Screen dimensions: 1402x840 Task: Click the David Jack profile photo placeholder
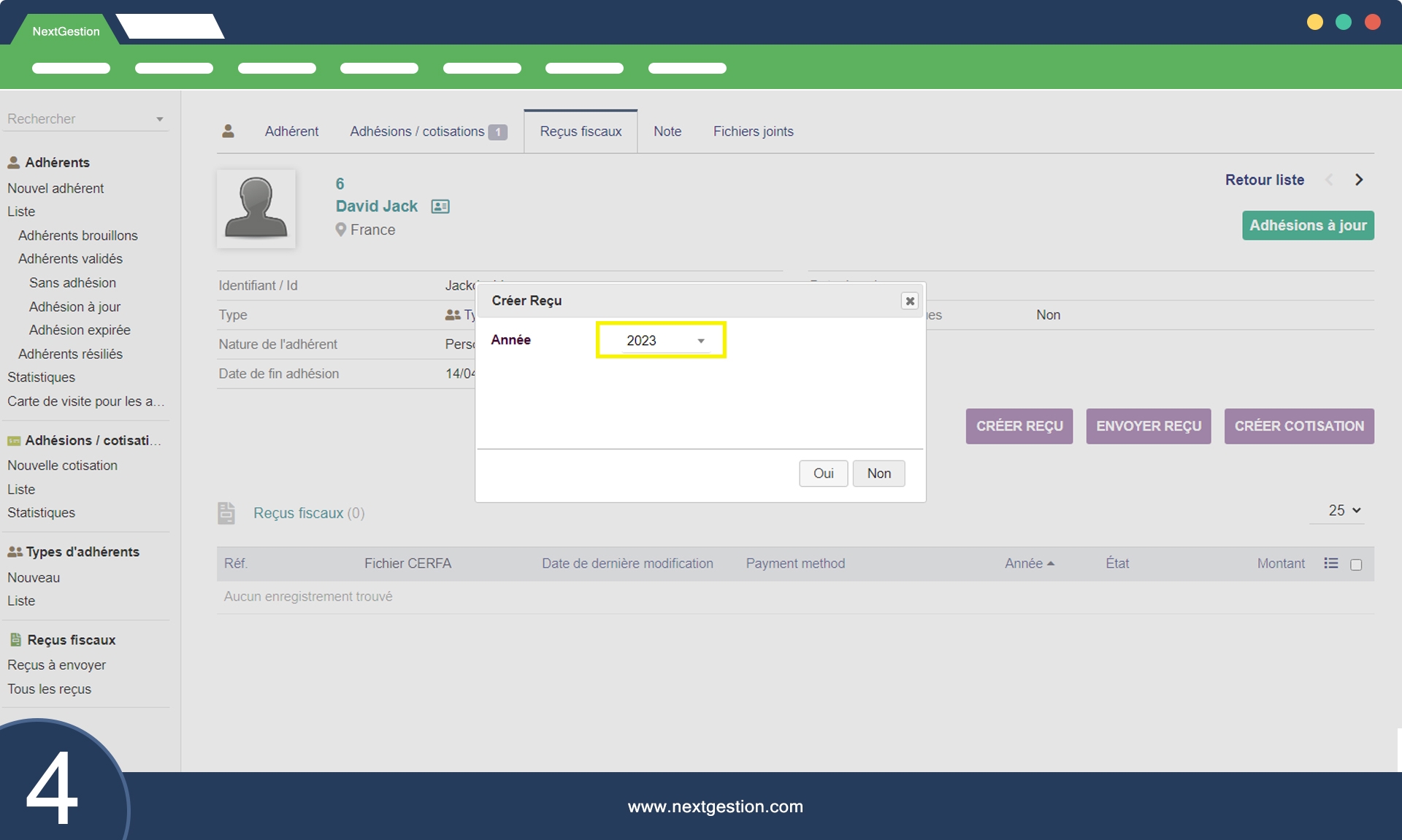256,209
